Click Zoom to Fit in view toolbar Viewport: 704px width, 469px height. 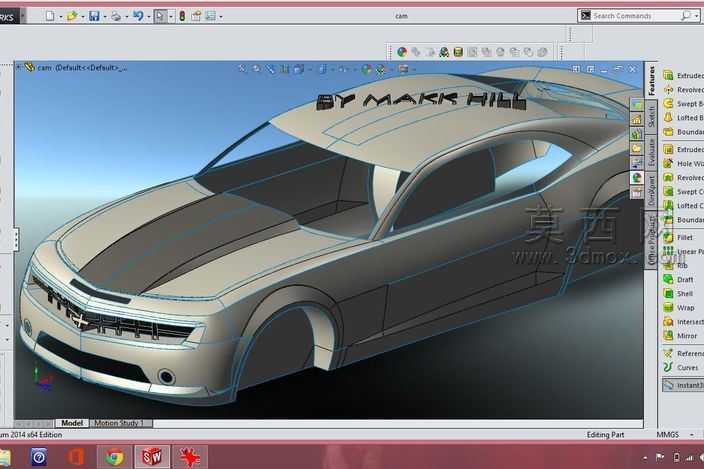[x=242, y=69]
